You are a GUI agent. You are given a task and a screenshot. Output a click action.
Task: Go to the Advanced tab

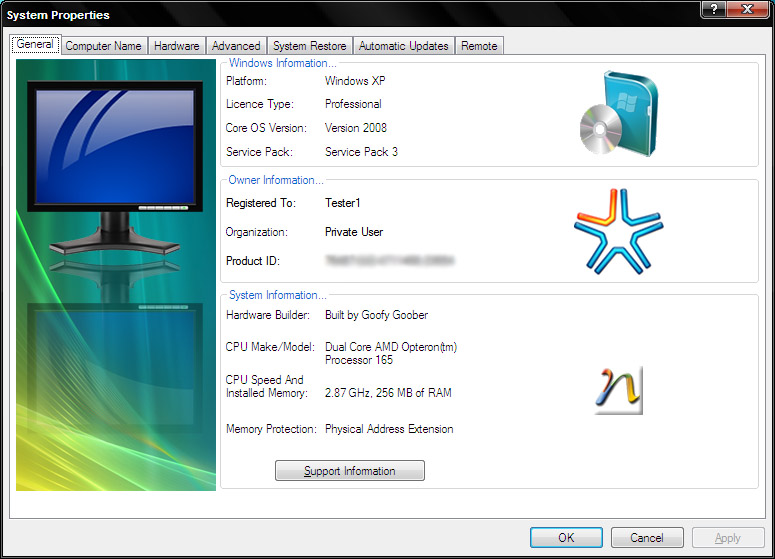pos(236,46)
